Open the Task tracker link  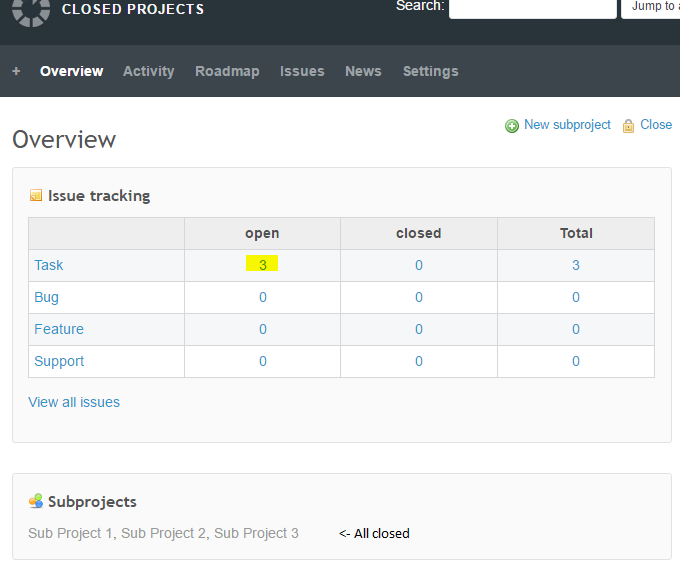pyautogui.click(x=49, y=265)
